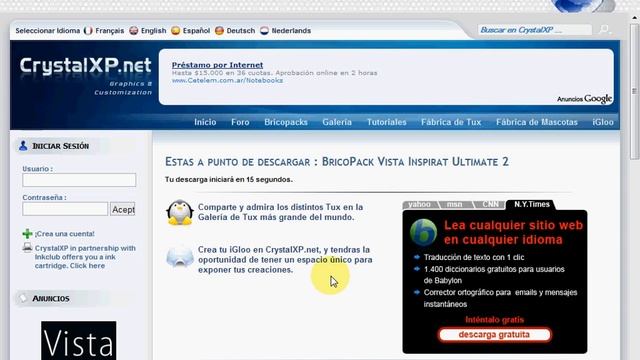The height and width of the screenshot is (360, 640).
Task: Click the scrollbar up arrow
Action: pyautogui.click(x=634, y=18)
